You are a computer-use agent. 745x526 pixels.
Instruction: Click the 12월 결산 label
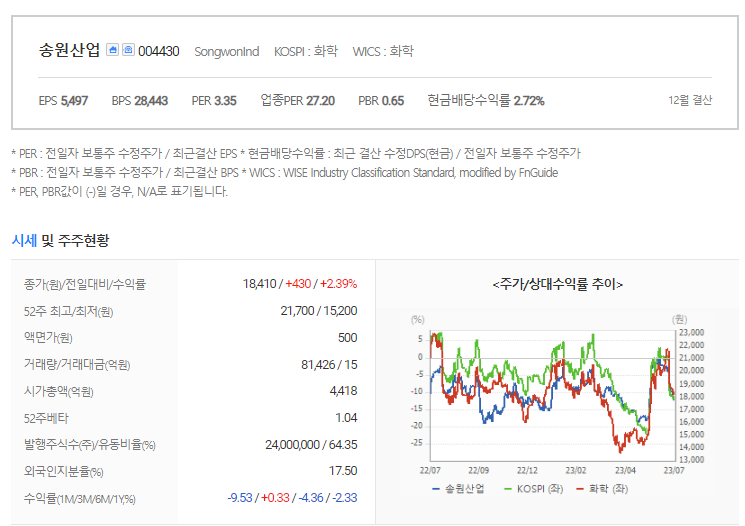click(x=690, y=100)
